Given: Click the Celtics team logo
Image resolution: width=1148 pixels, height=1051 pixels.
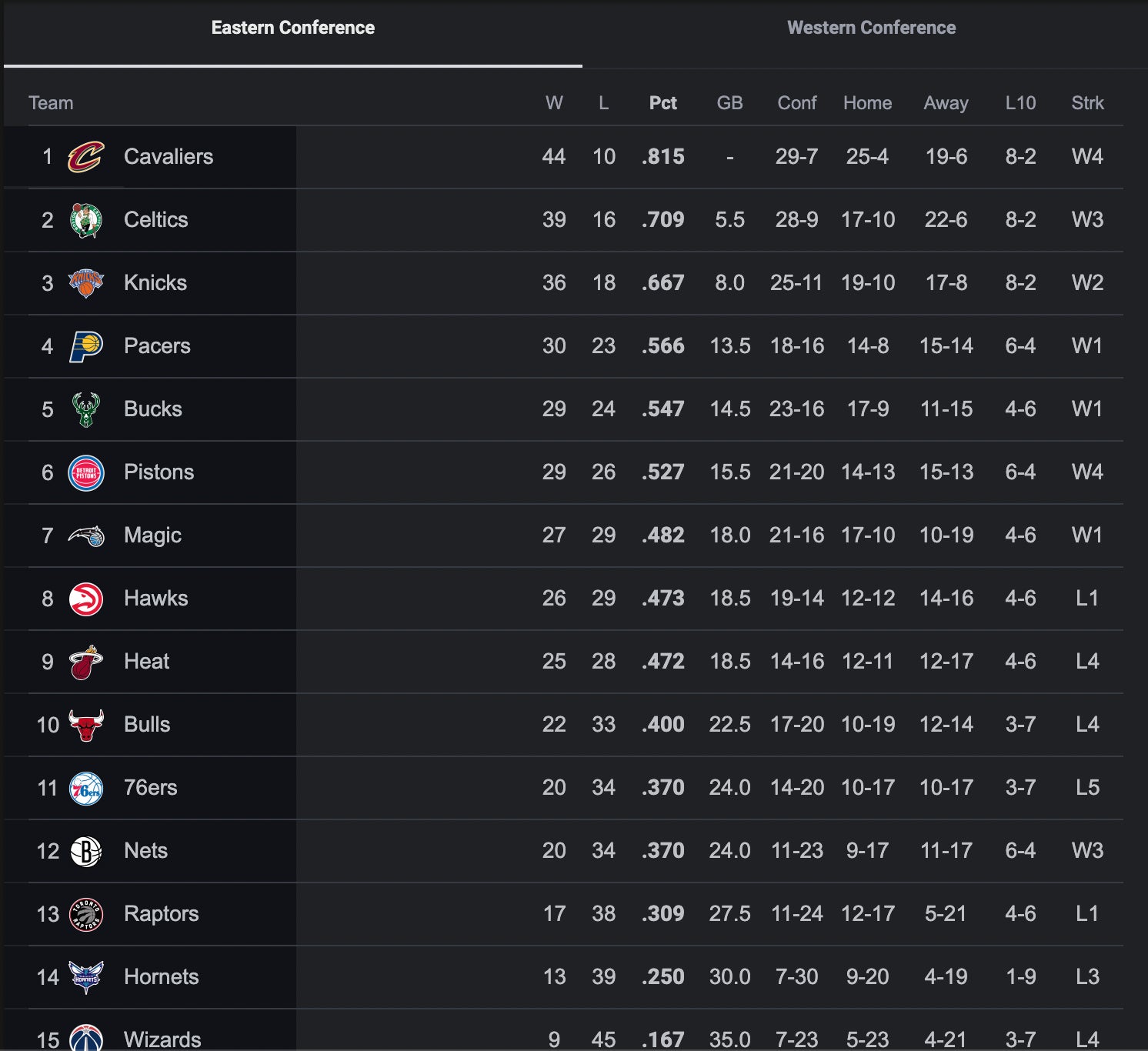Looking at the screenshot, I should [x=85, y=220].
